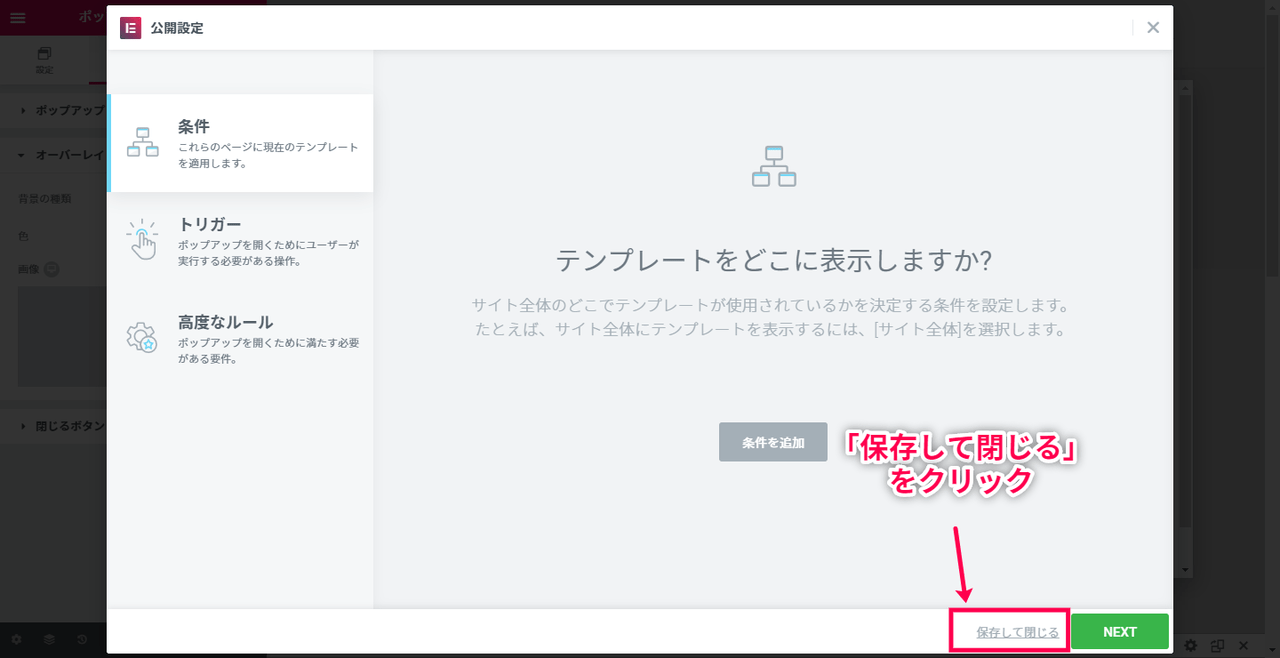Image resolution: width=1280 pixels, height=658 pixels.
Task: Select the 条件 tab
Action: 240,143
